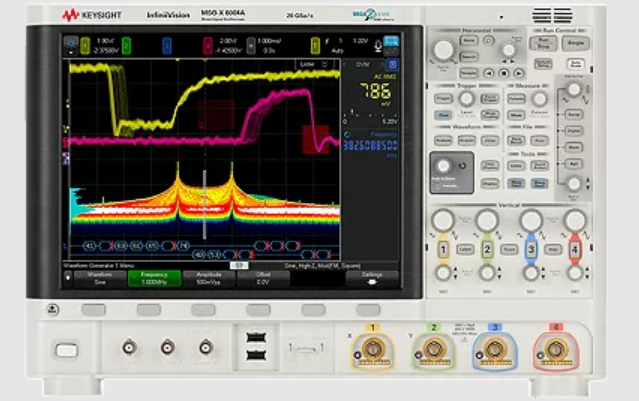Push the horizontal zoom magnifier key

(x=488, y=40)
